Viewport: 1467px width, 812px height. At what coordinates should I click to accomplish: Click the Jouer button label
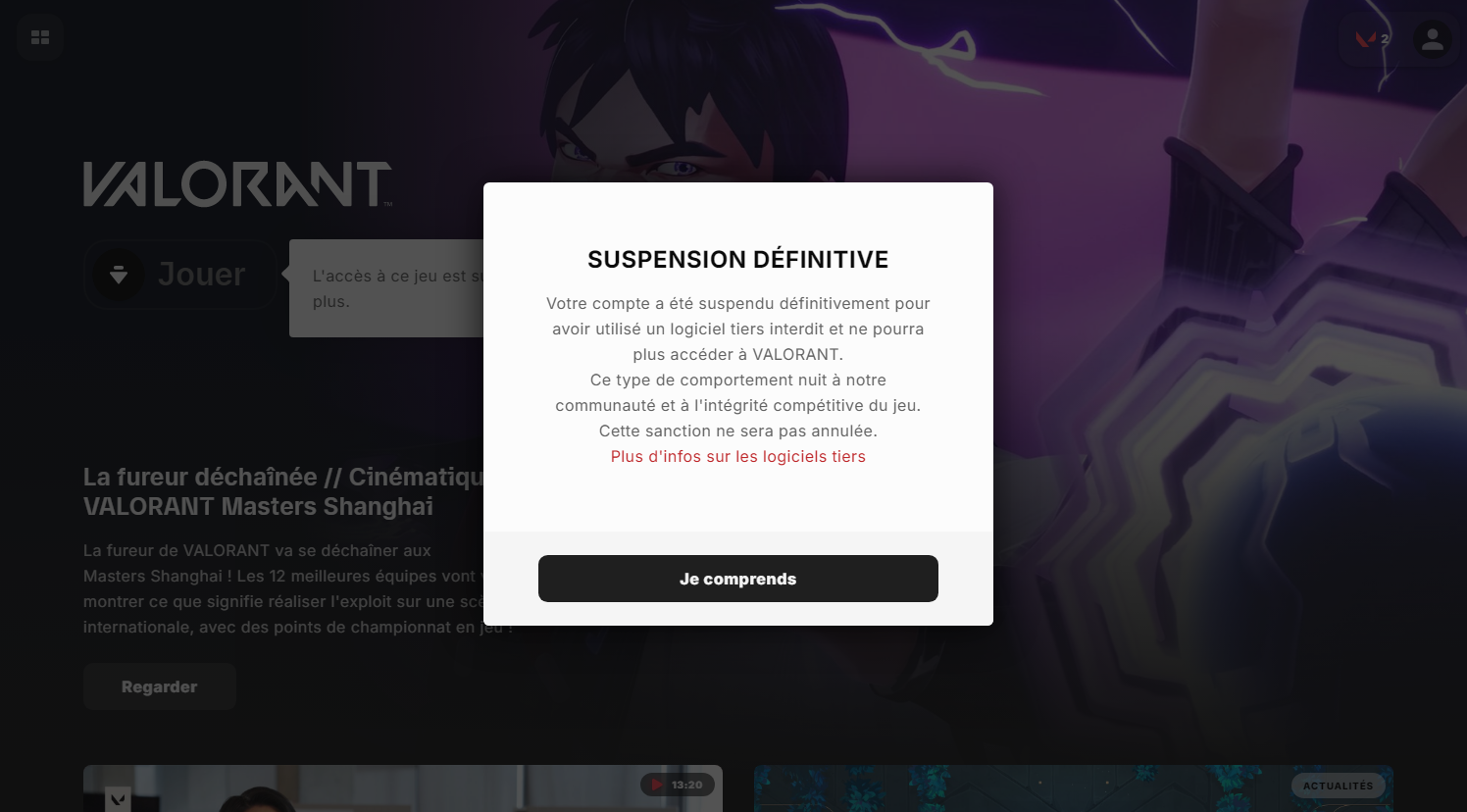pyautogui.click(x=201, y=275)
